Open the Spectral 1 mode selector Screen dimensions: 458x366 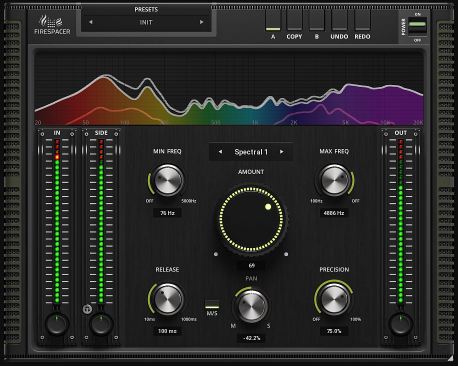[251, 152]
